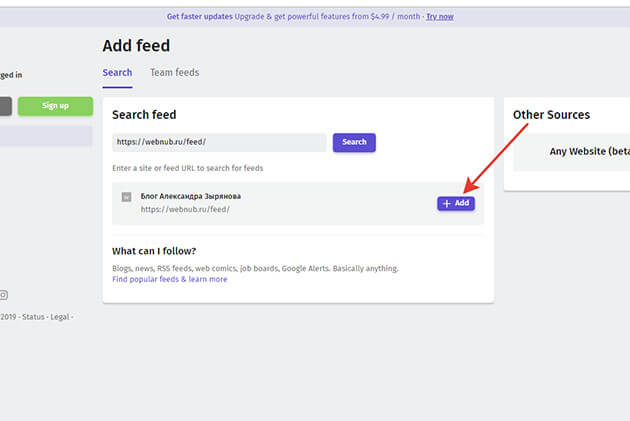The height and width of the screenshot is (421, 630).
Task: Add the Блог Александра Зырянова feed
Action: pyautogui.click(x=456, y=203)
